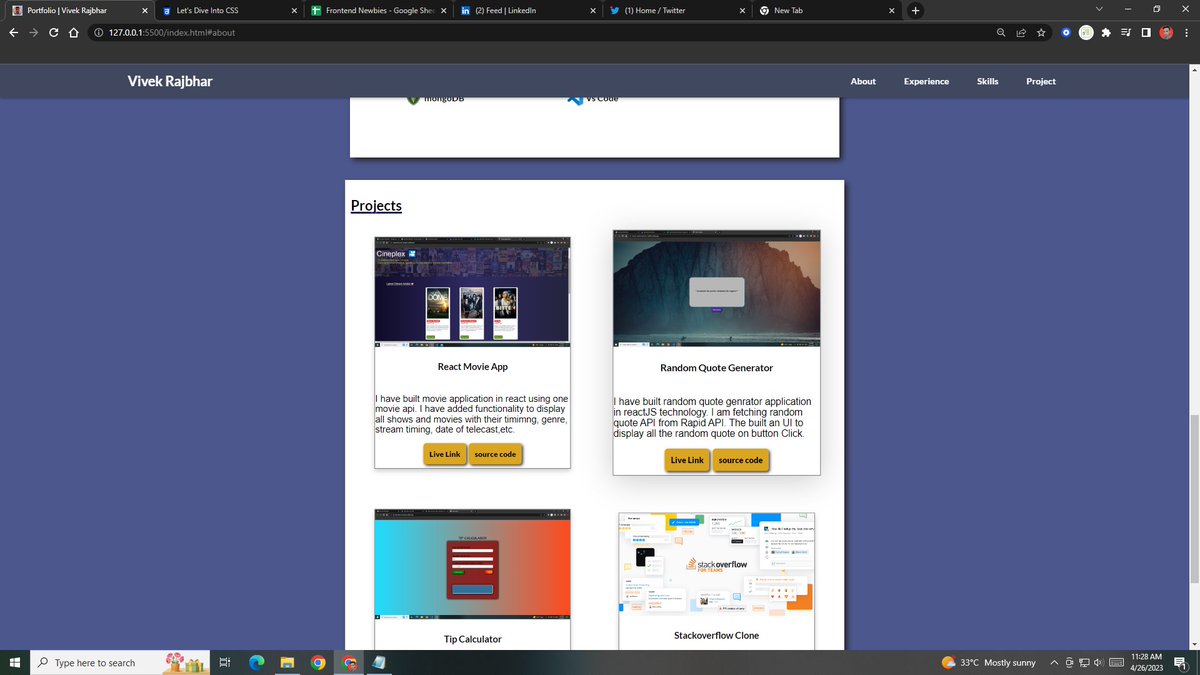Viewport: 1200px width, 675px height.
Task: Navigate to Project in the navbar
Action: coord(1041,81)
